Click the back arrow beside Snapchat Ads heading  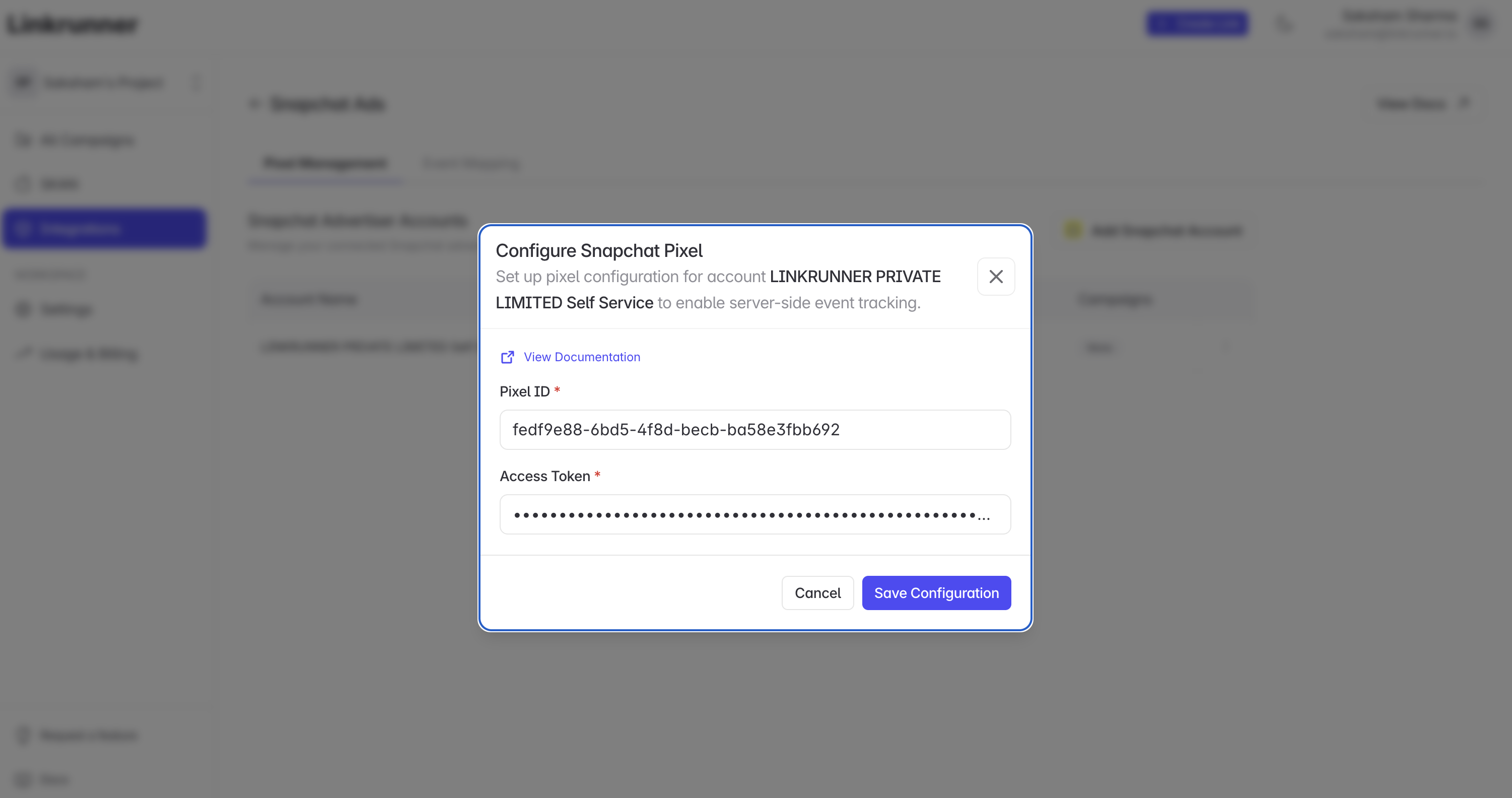coord(254,104)
